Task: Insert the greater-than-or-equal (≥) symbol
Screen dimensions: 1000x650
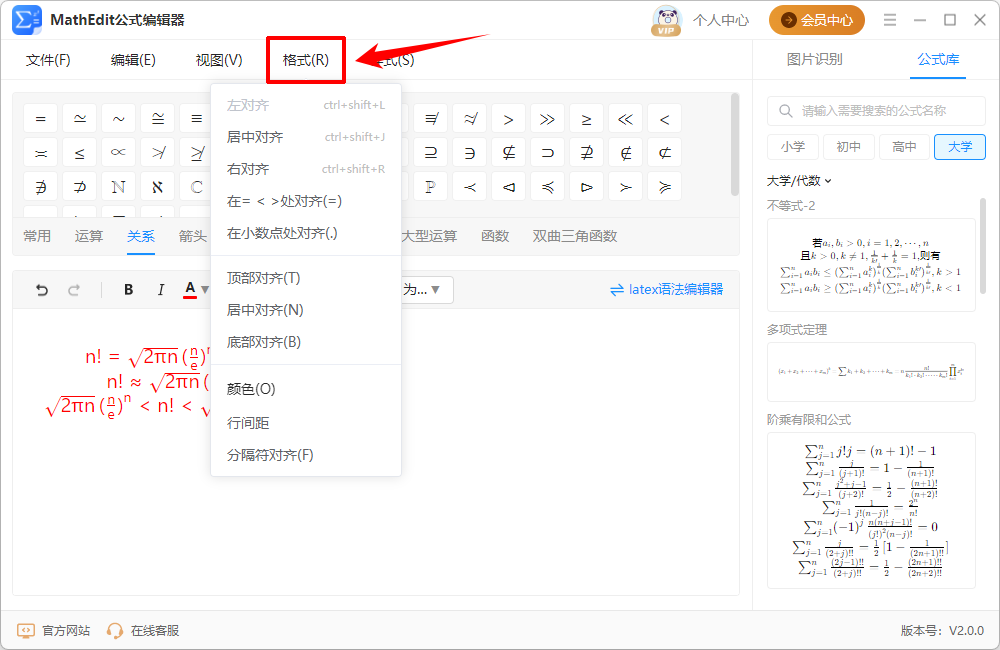Action: click(x=586, y=119)
